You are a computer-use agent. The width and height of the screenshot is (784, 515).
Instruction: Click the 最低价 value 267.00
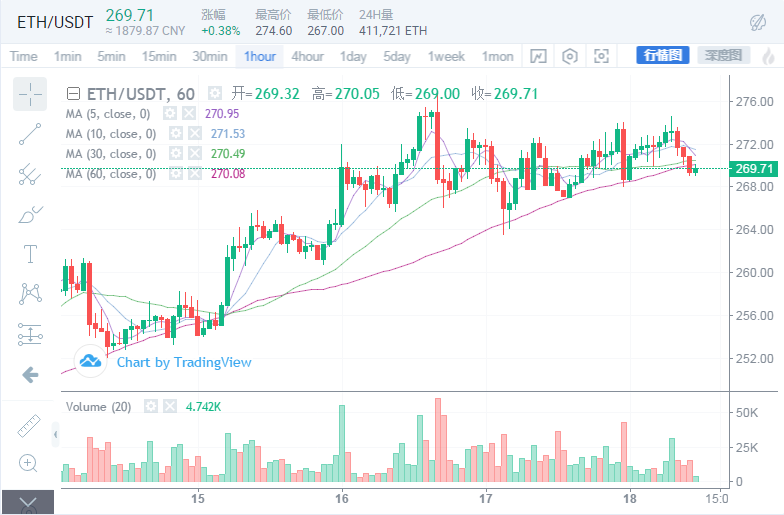click(x=326, y=31)
